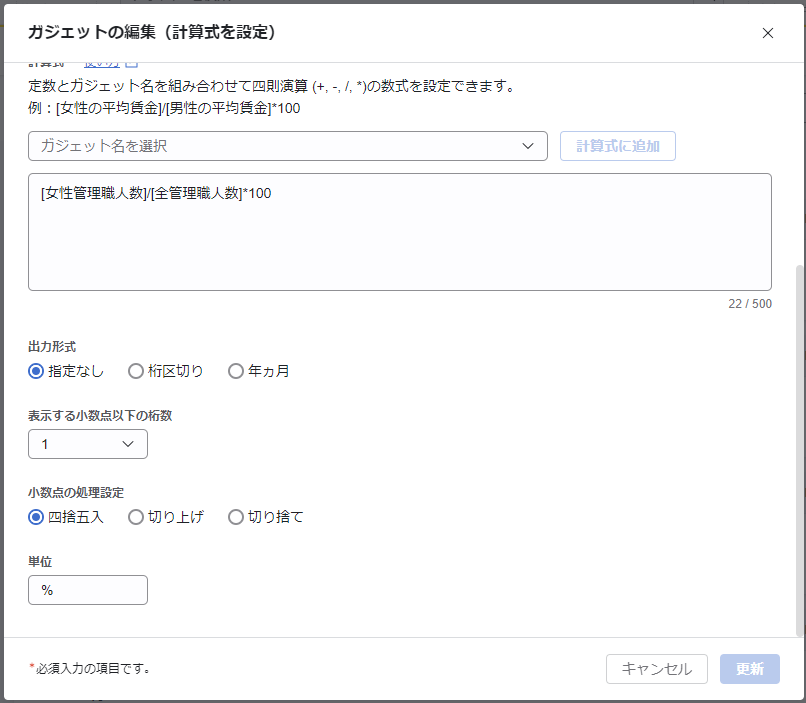Click the dialog's vertical scrollbar
The width and height of the screenshot is (806, 703).
(799, 450)
